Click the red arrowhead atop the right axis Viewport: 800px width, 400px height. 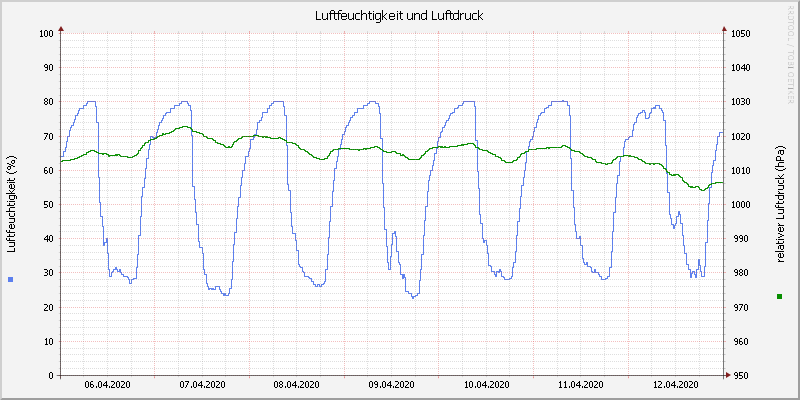pyautogui.click(x=724, y=29)
